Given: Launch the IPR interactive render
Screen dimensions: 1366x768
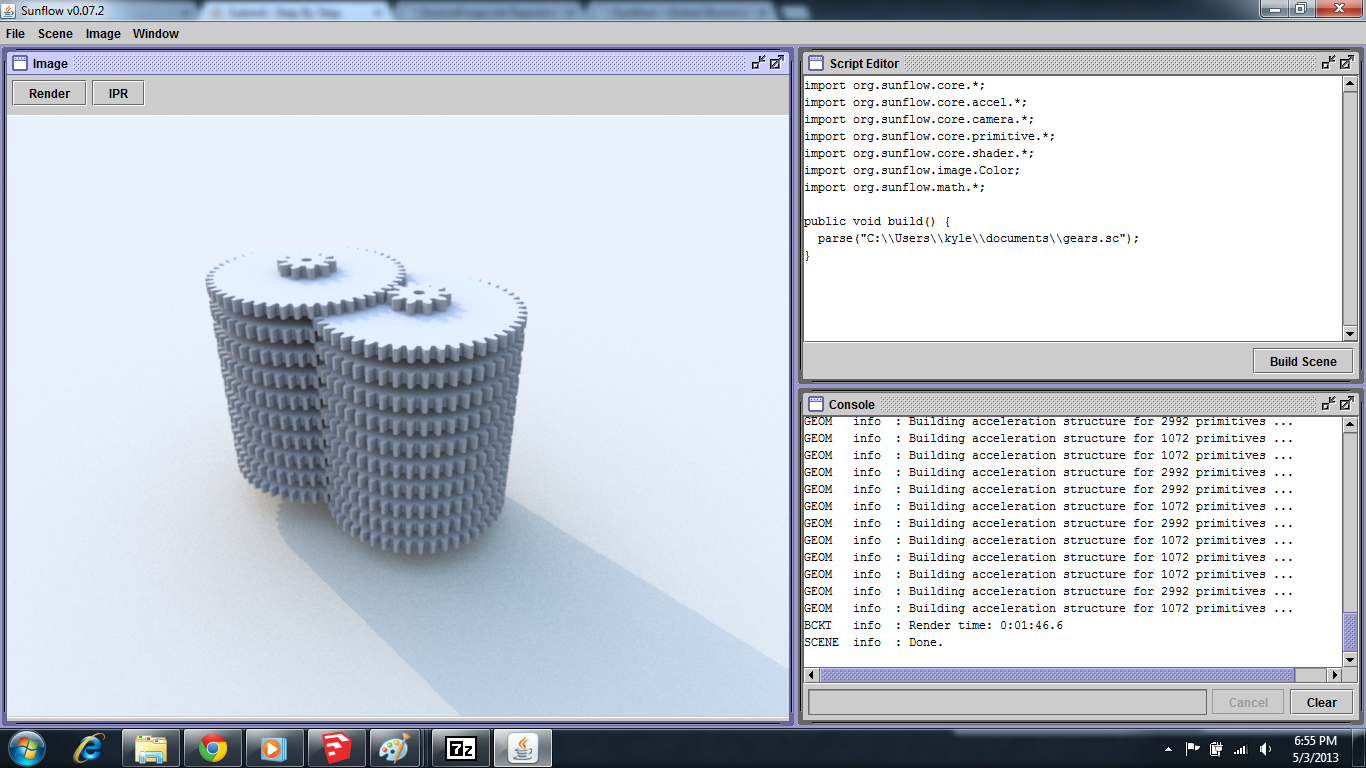Looking at the screenshot, I should click(118, 94).
